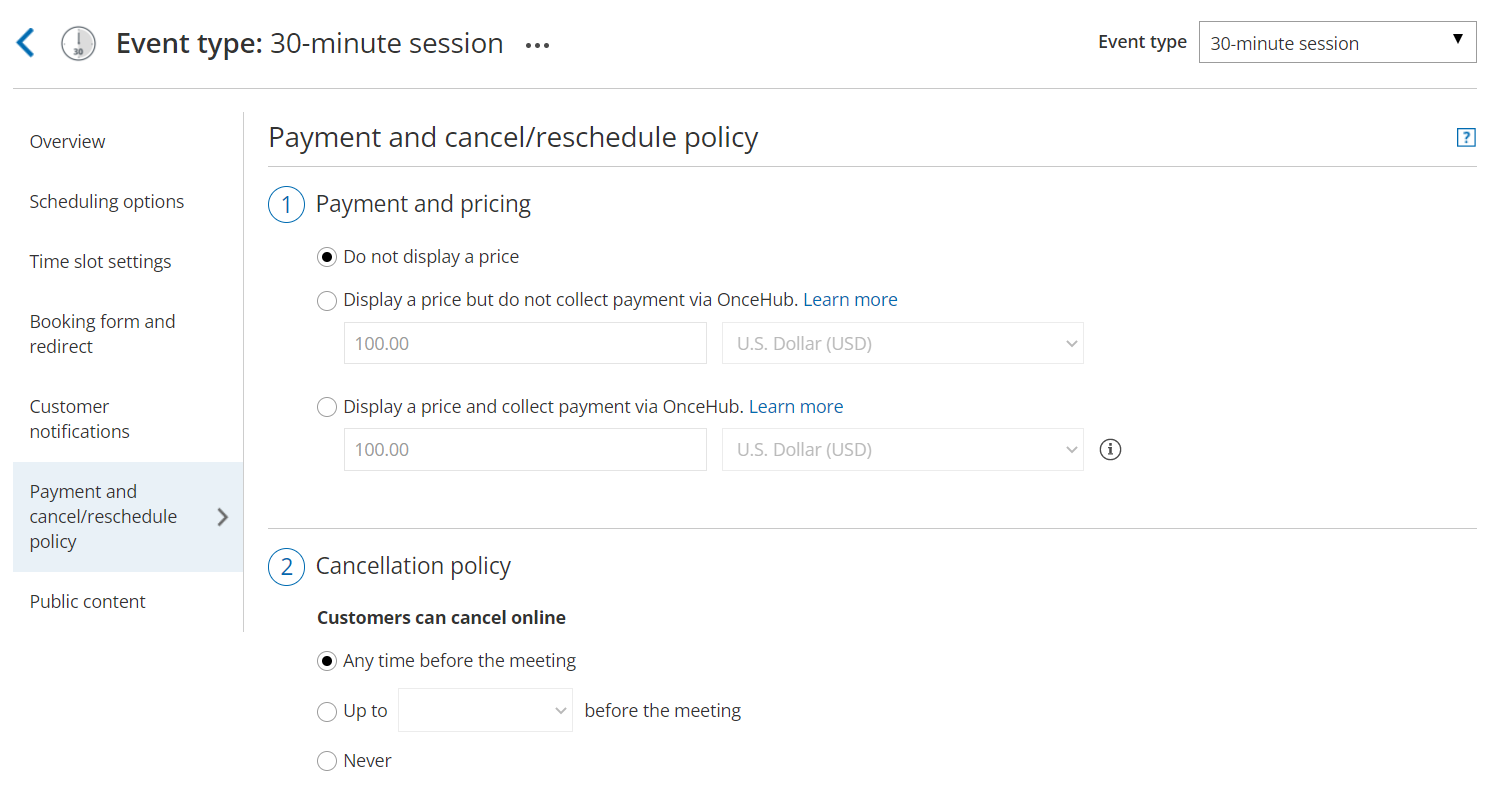
Task: Click the 30-minute session clock icon
Action: [x=77, y=42]
